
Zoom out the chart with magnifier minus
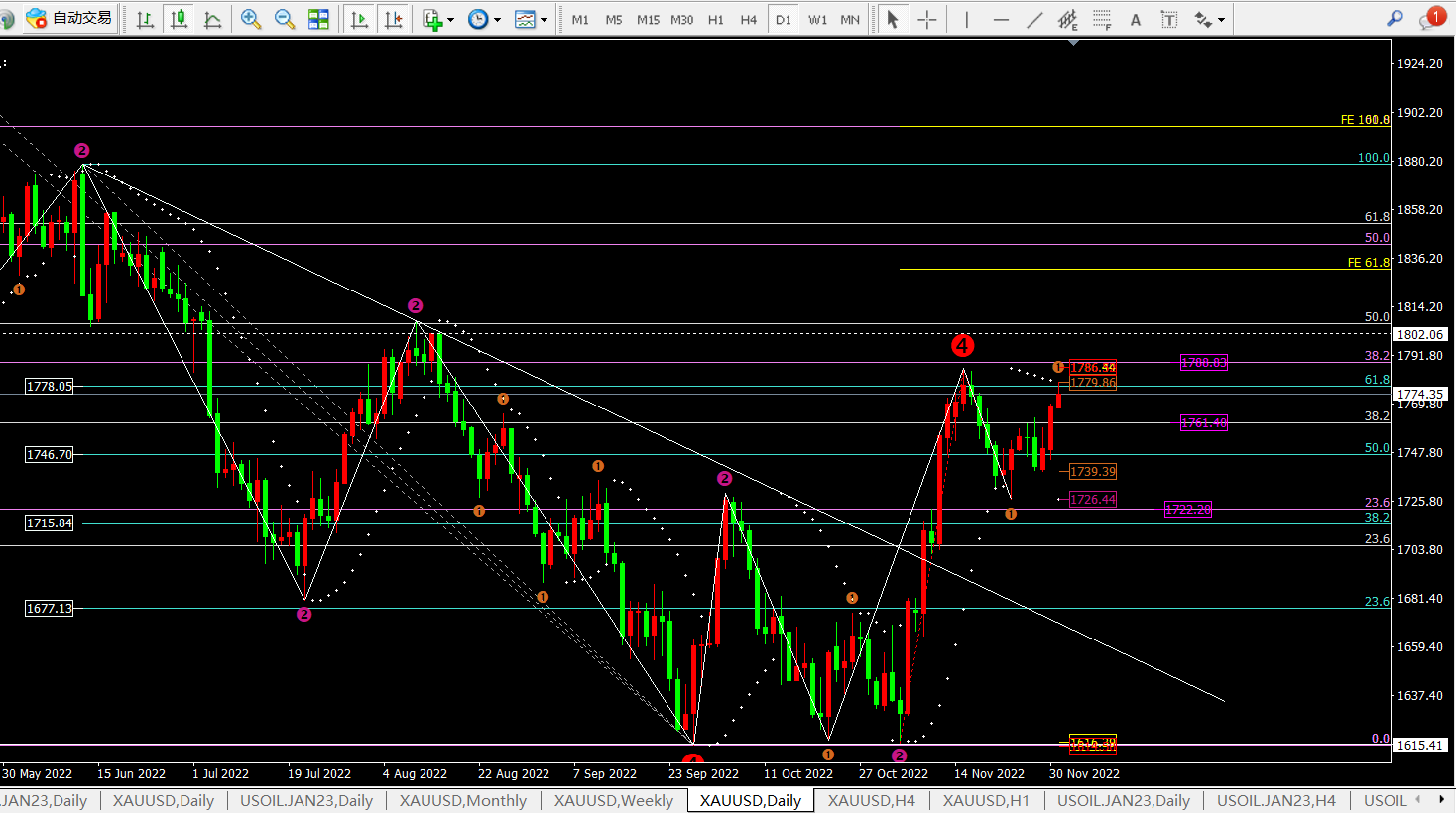(285, 19)
